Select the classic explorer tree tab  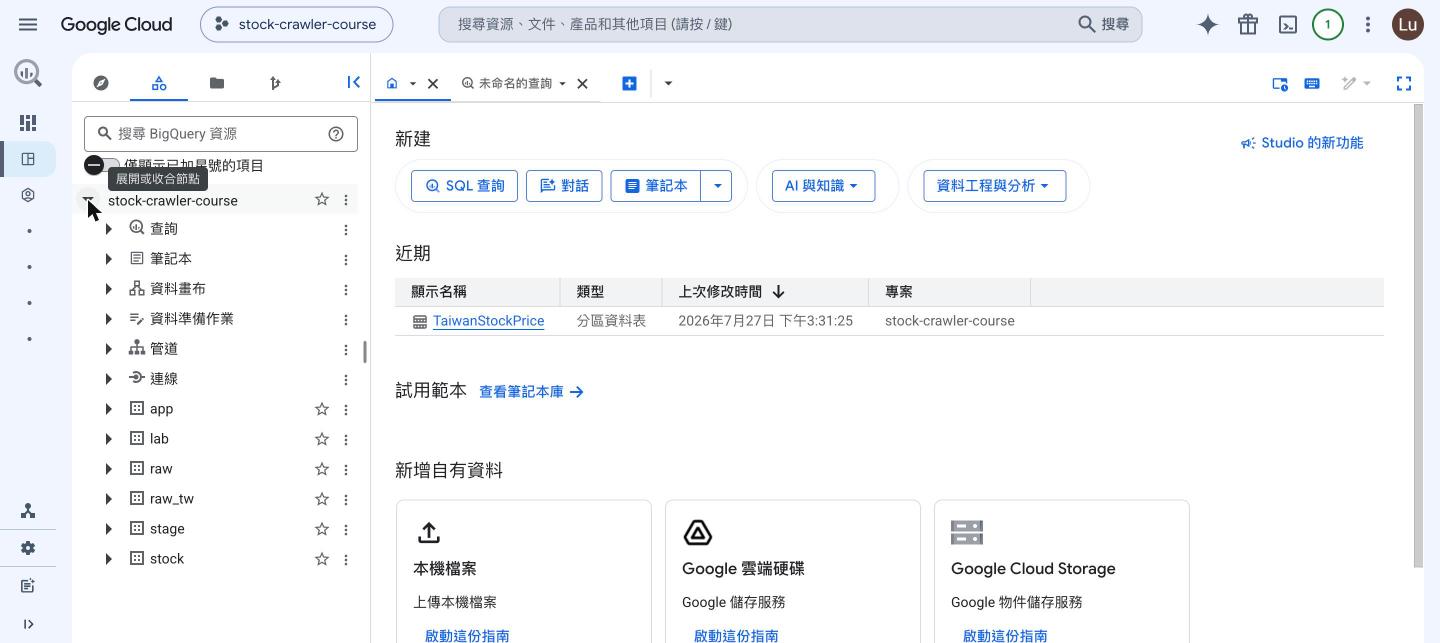pyautogui.click(x=159, y=83)
